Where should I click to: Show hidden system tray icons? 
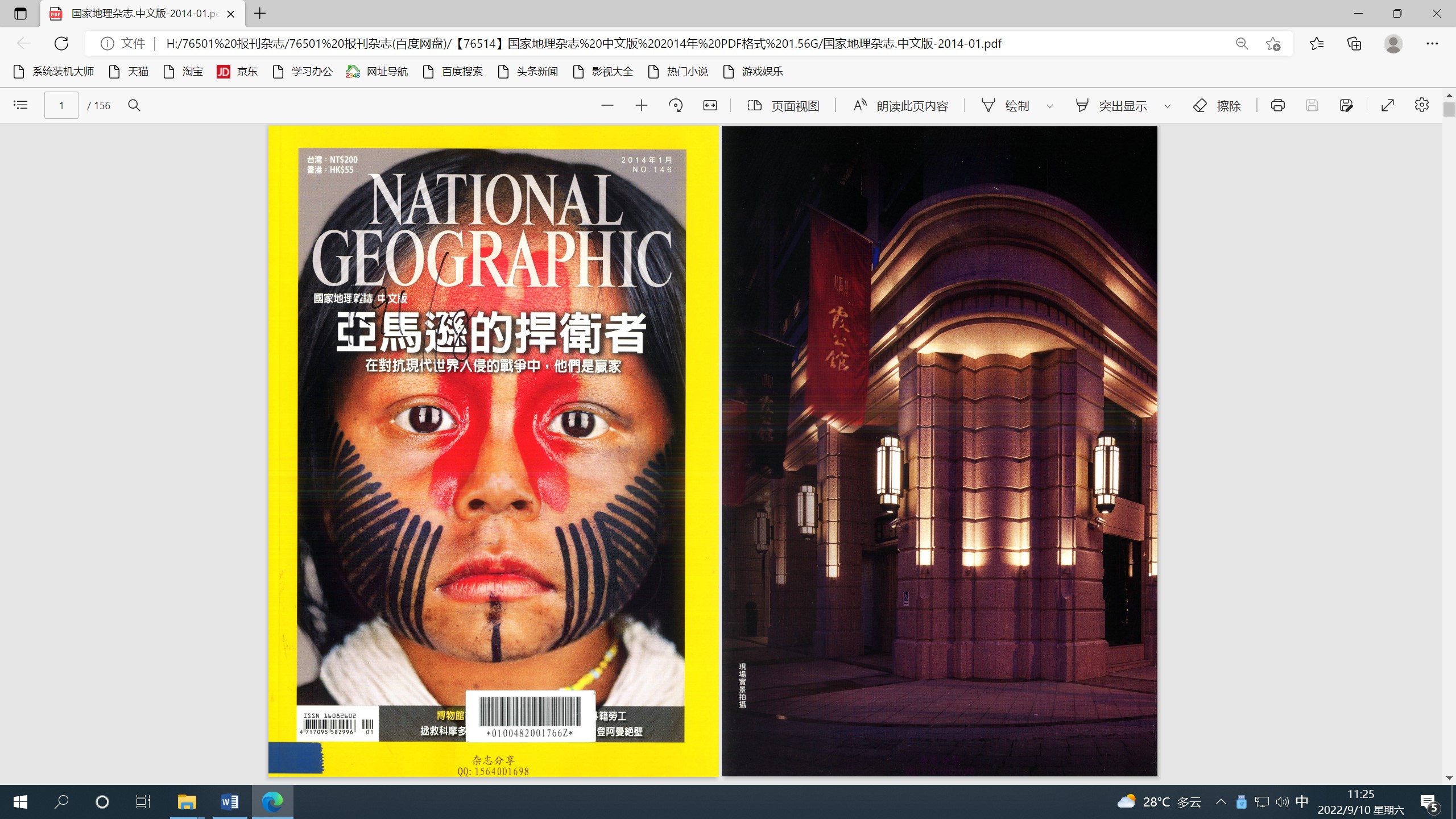(x=1221, y=802)
